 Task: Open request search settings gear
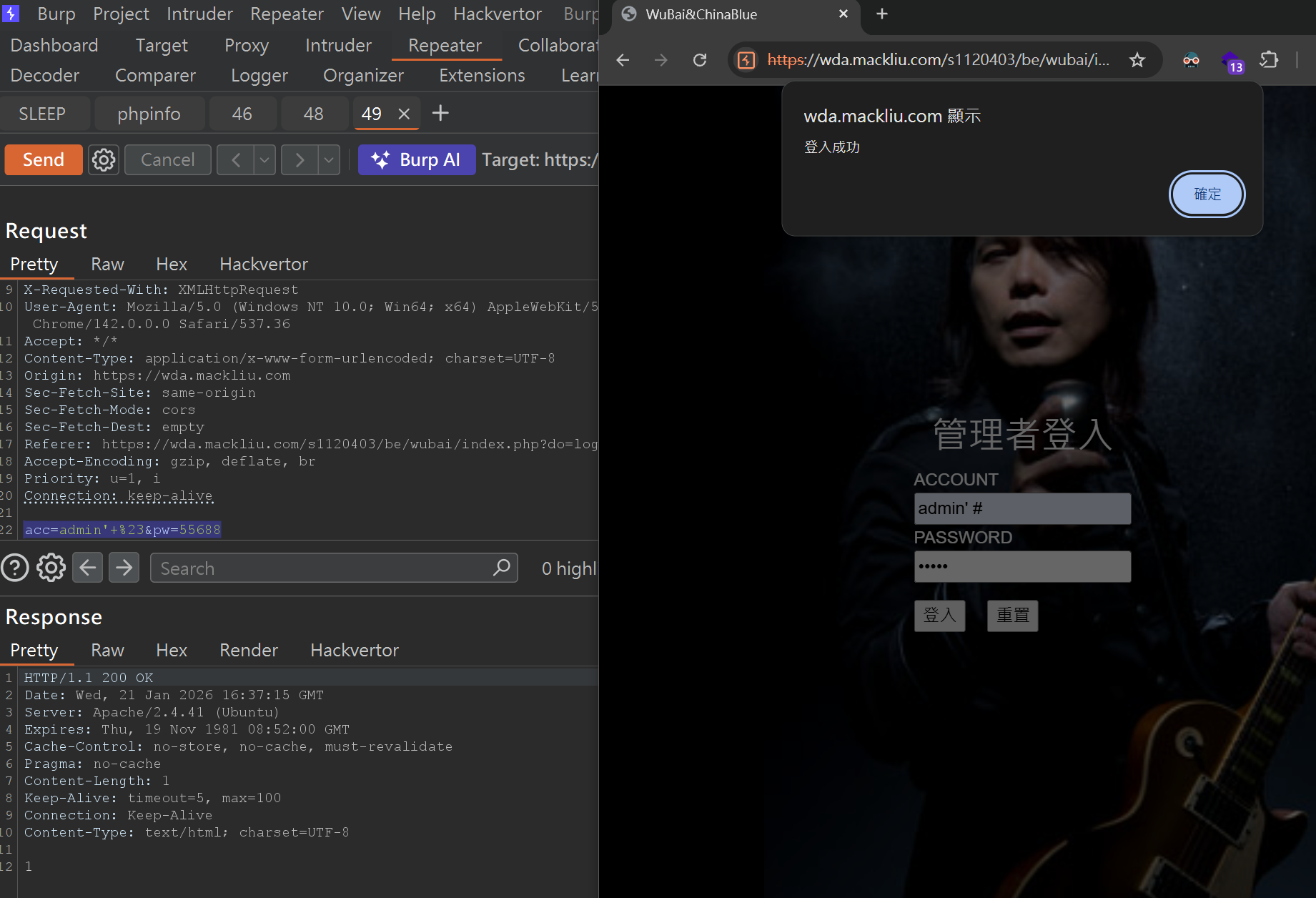pyautogui.click(x=51, y=568)
